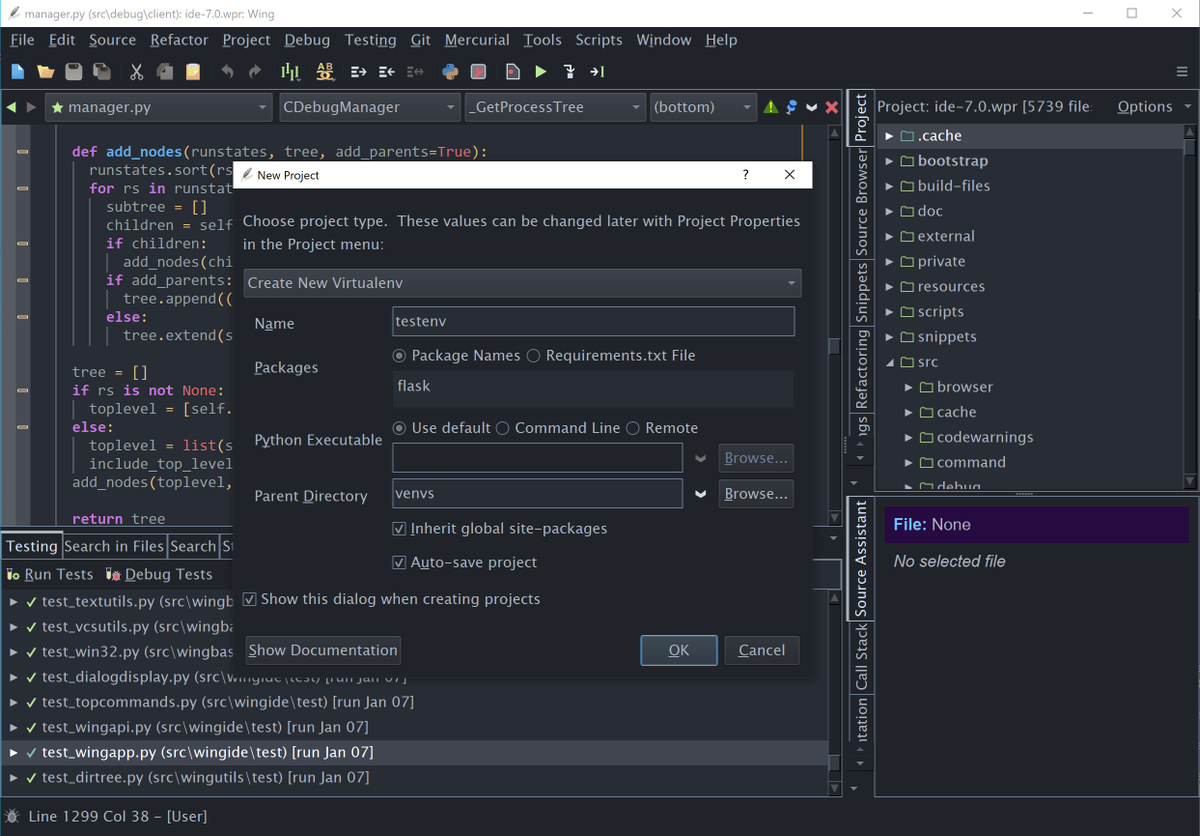Toggle Show this dialog when creating projects
The width and height of the screenshot is (1200, 836).
point(250,599)
